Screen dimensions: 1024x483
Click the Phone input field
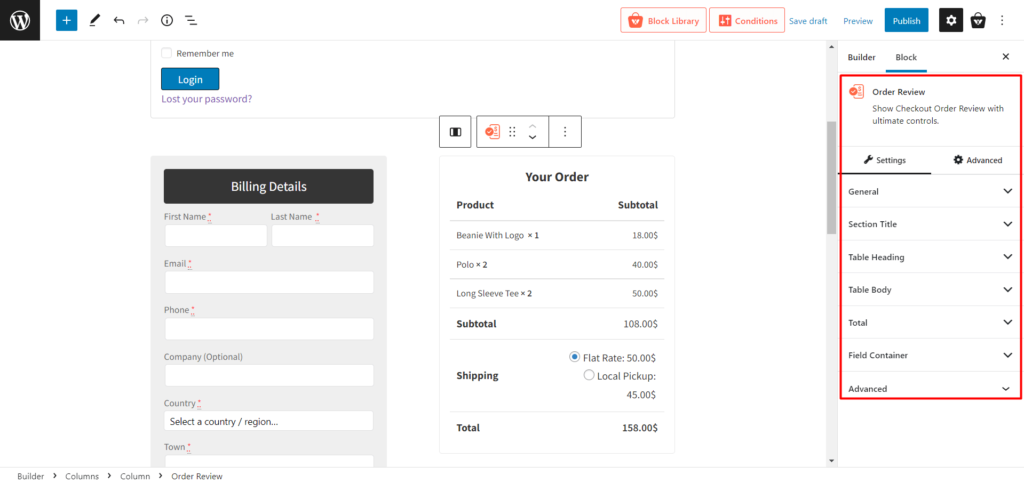[x=269, y=329]
